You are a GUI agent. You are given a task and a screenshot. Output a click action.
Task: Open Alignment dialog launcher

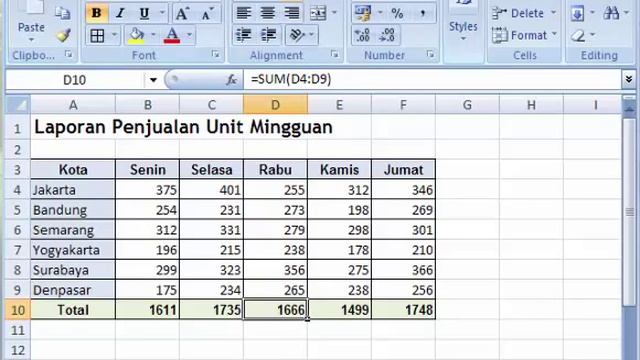(335, 54)
